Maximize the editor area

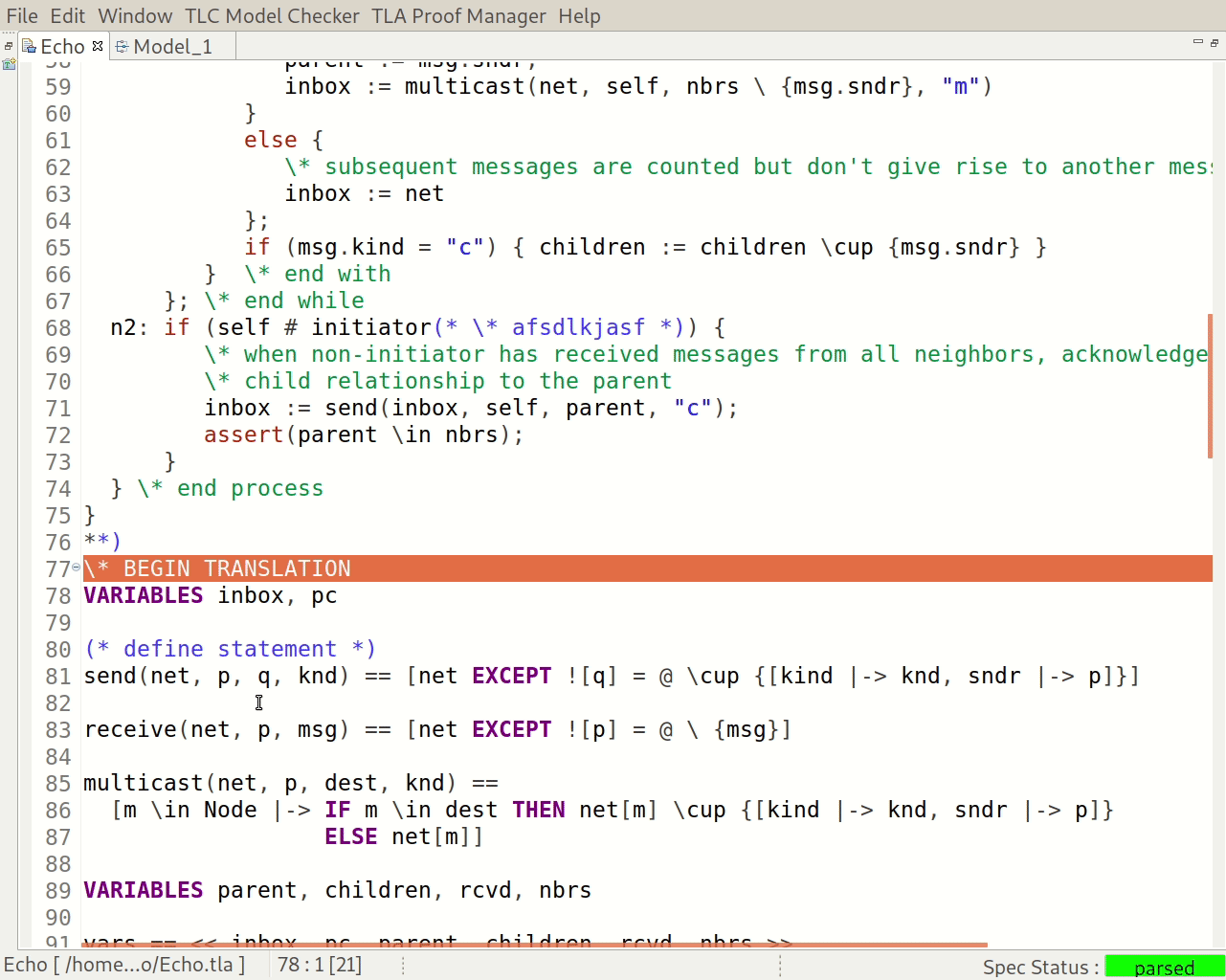click(x=1215, y=42)
